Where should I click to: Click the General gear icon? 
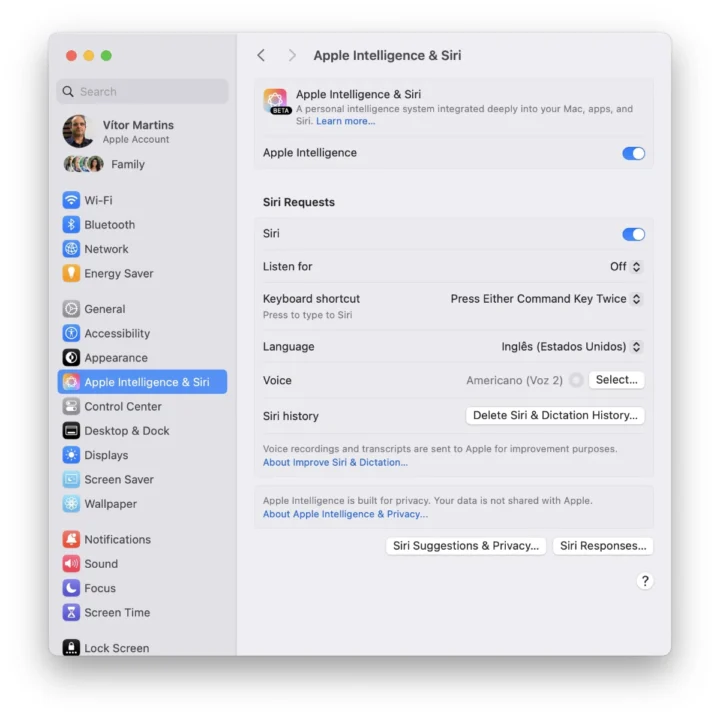tap(71, 309)
